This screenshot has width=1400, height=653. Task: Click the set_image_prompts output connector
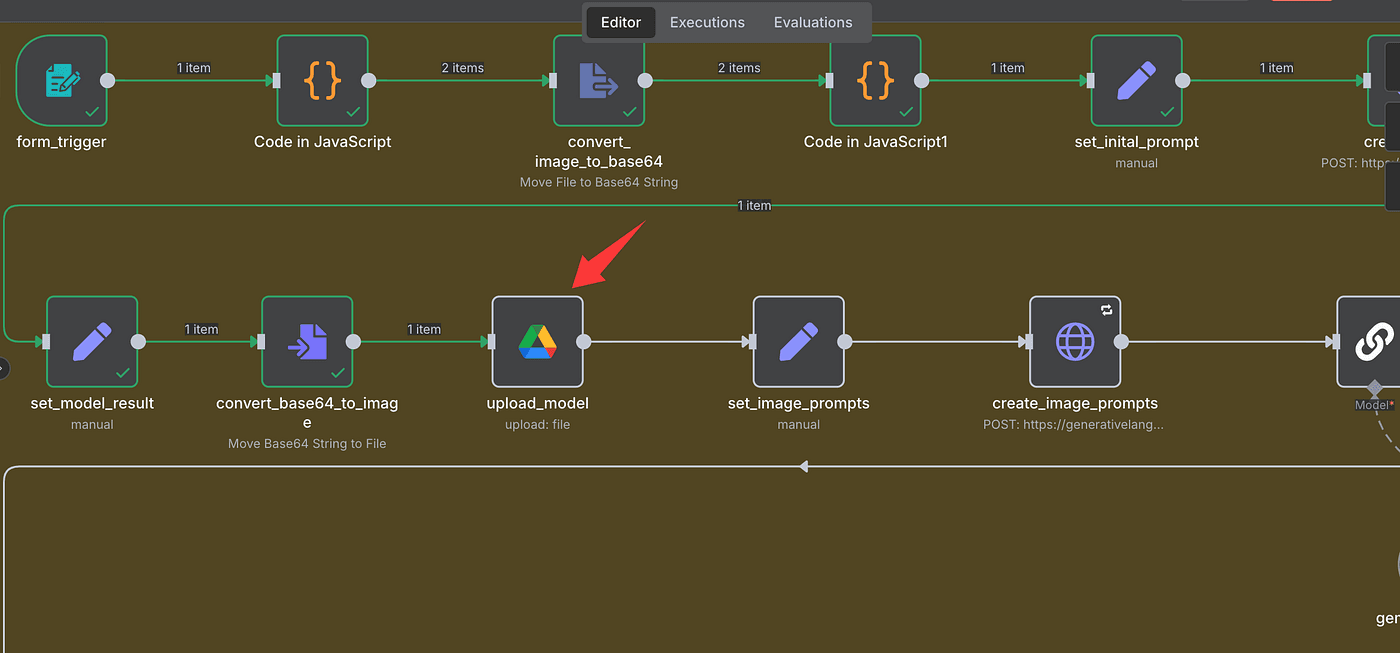pyautogui.click(x=845, y=342)
